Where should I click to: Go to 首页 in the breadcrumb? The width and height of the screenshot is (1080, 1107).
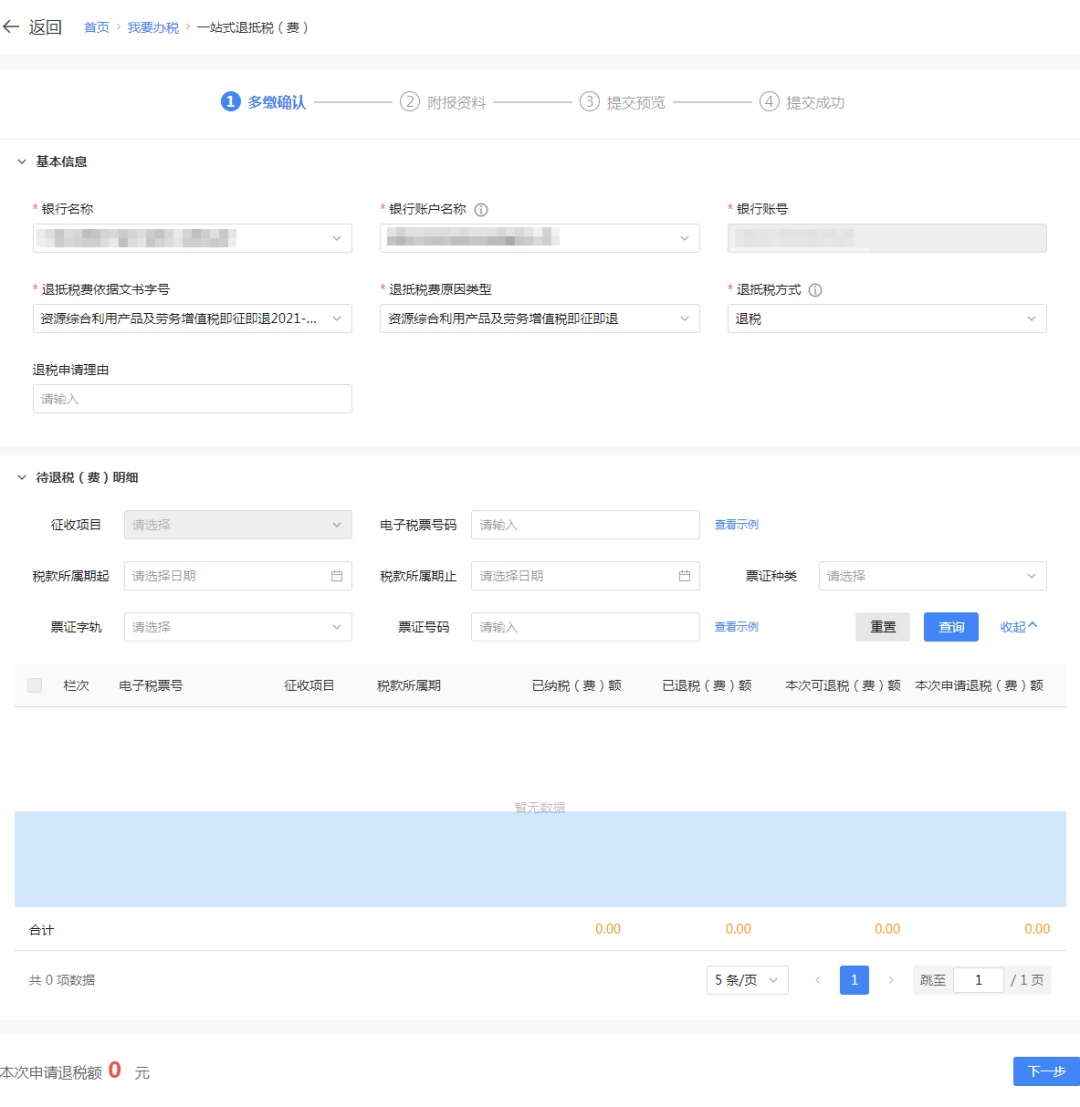pos(96,28)
